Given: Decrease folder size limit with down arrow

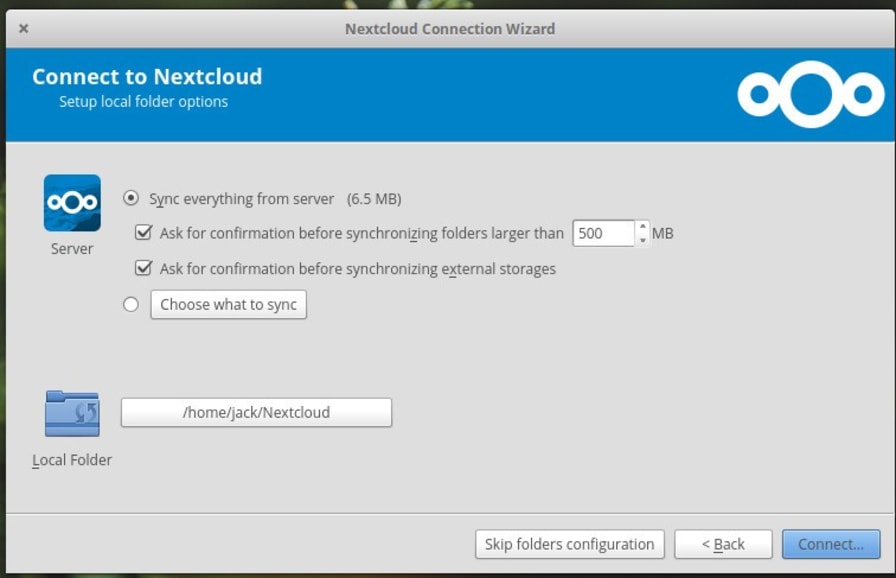Looking at the screenshot, I should (642, 240).
